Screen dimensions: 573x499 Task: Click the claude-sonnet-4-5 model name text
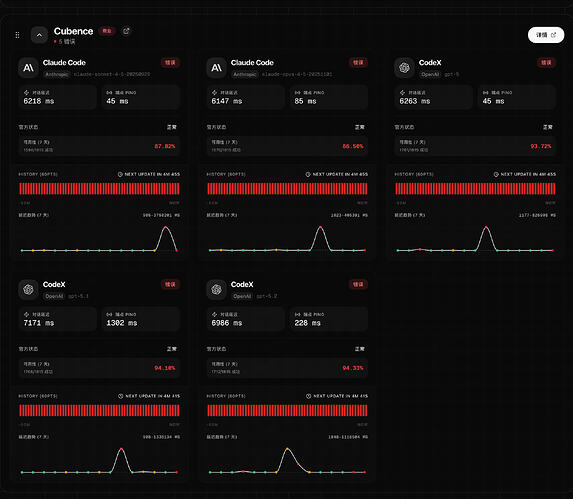(112, 75)
